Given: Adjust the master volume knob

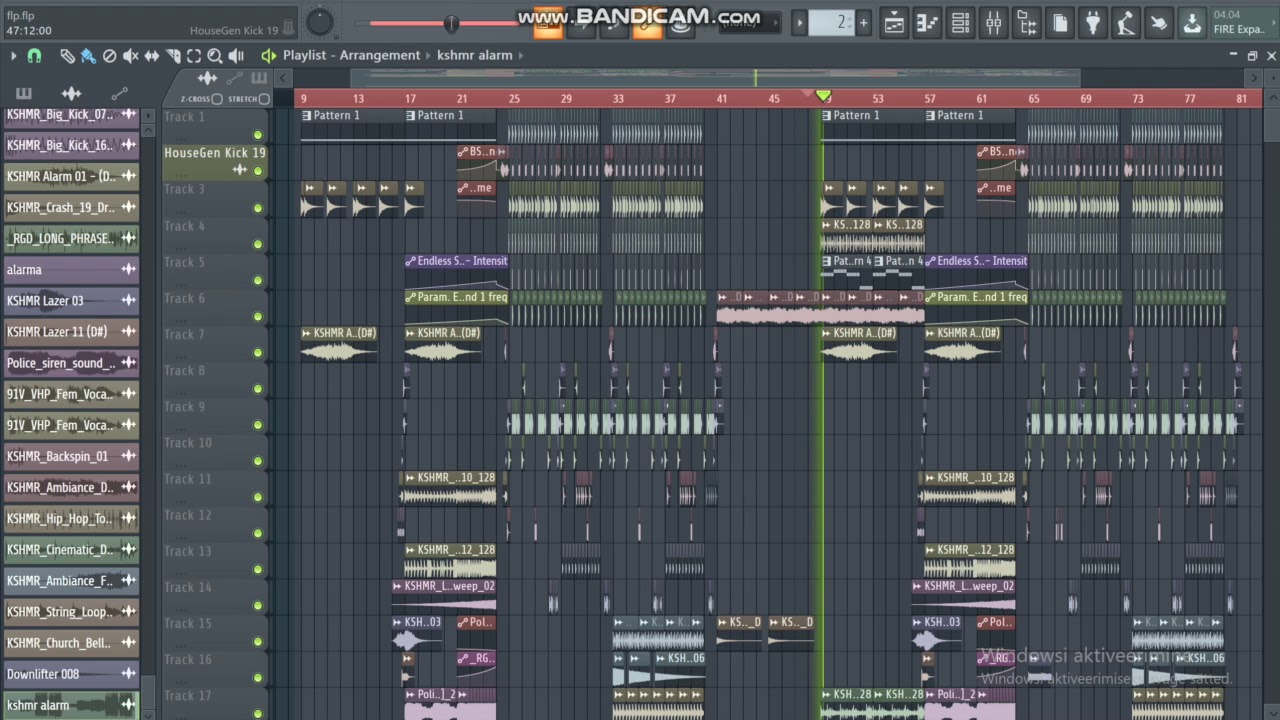Looking at the screenshot, I should pos(320,22).
